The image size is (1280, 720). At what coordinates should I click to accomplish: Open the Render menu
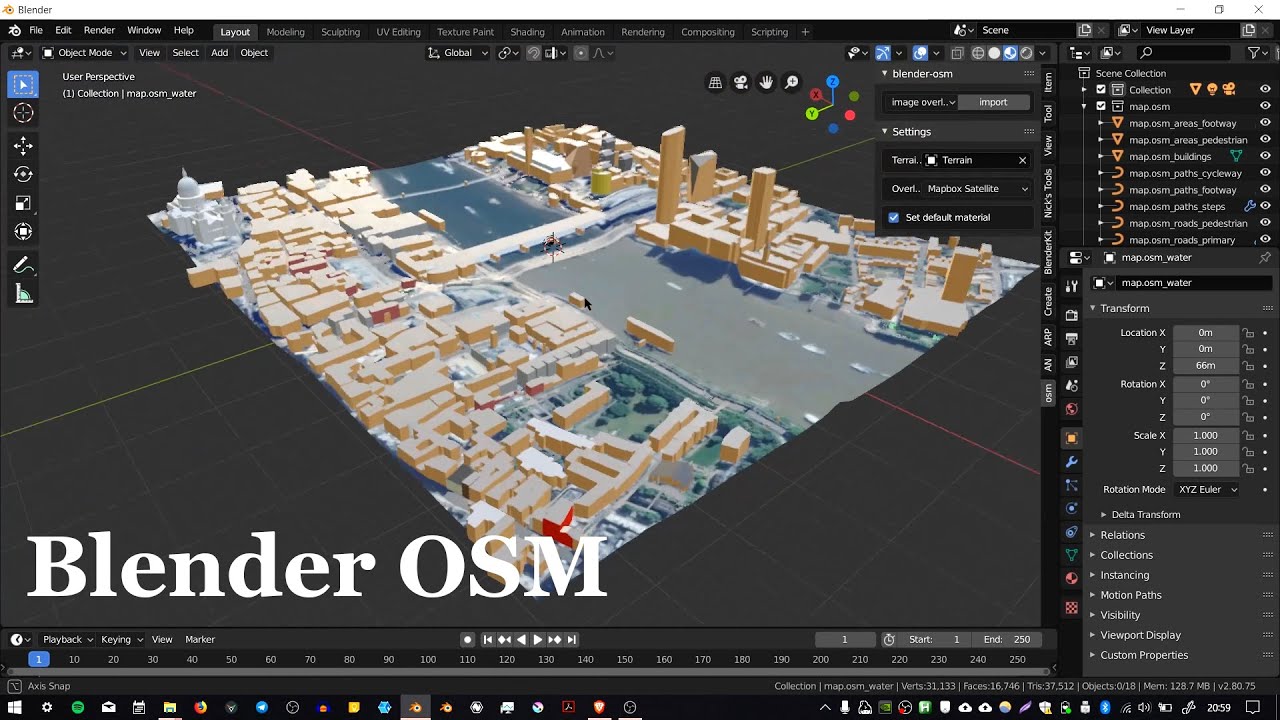coord(99,31)
